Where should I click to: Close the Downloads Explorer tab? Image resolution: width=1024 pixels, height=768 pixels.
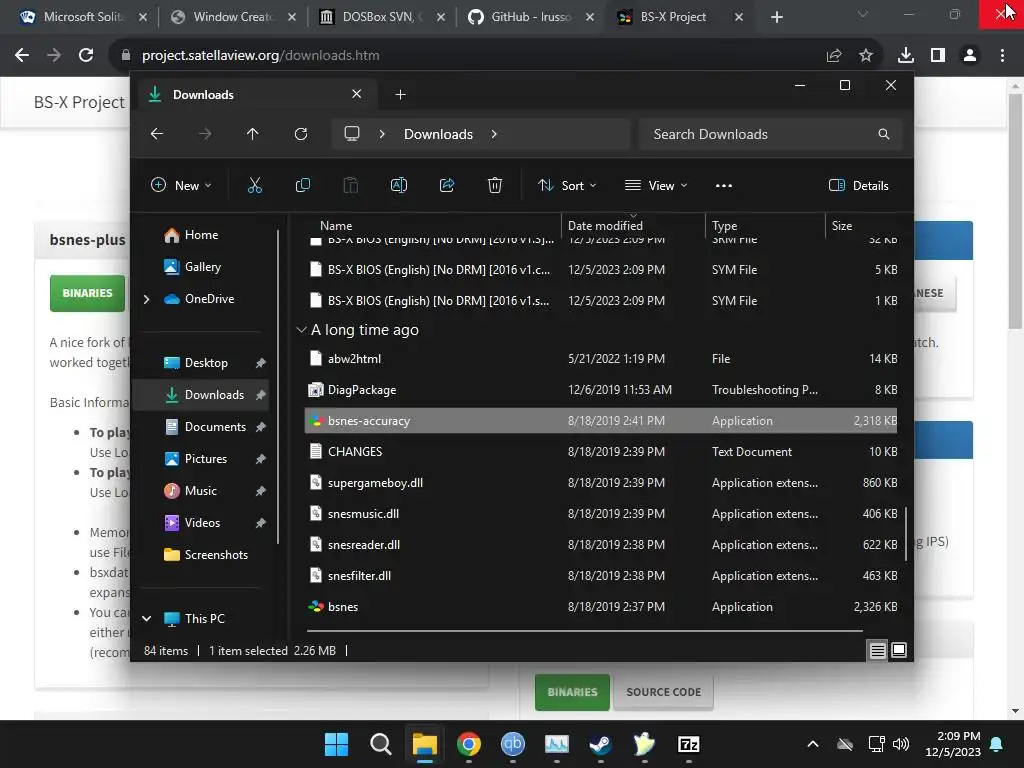coord(357,94)
